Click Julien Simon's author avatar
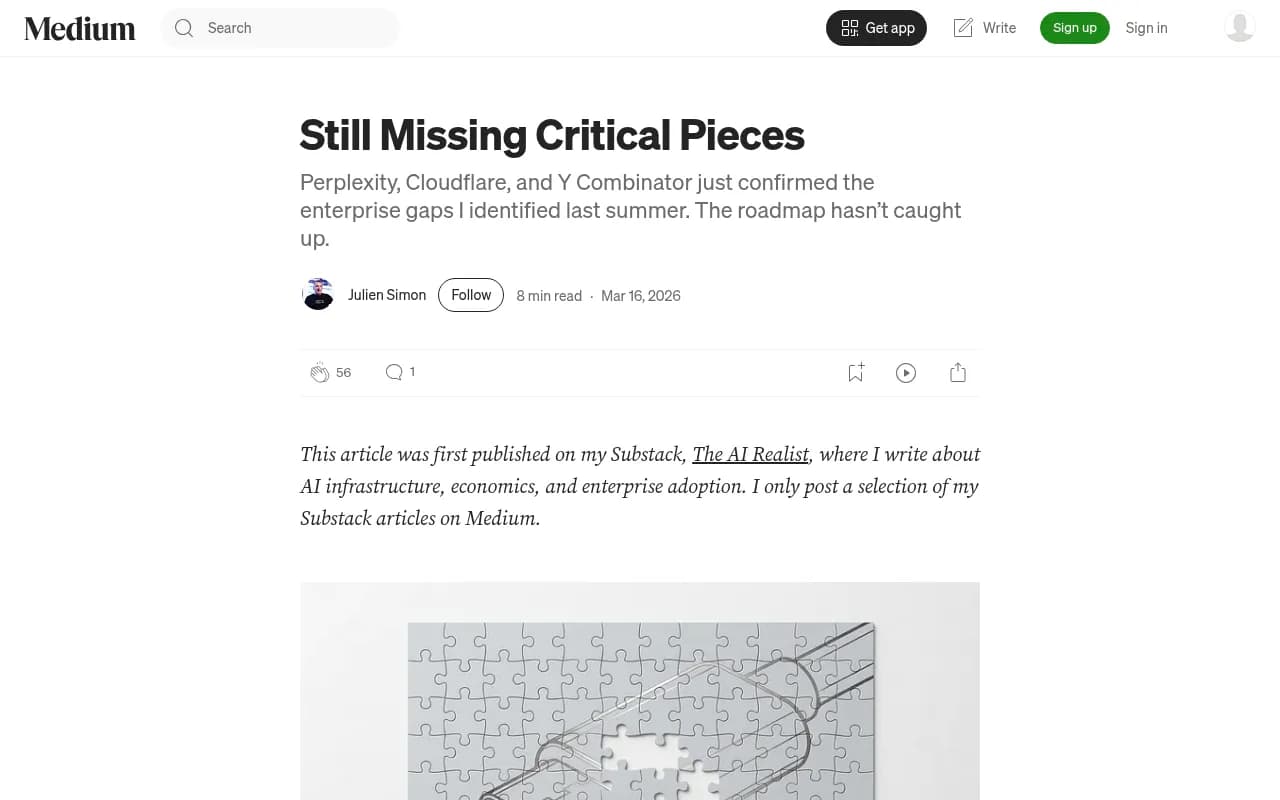Image resolution: width=1280 pixels, height=800 pixels. pos(317,295)
